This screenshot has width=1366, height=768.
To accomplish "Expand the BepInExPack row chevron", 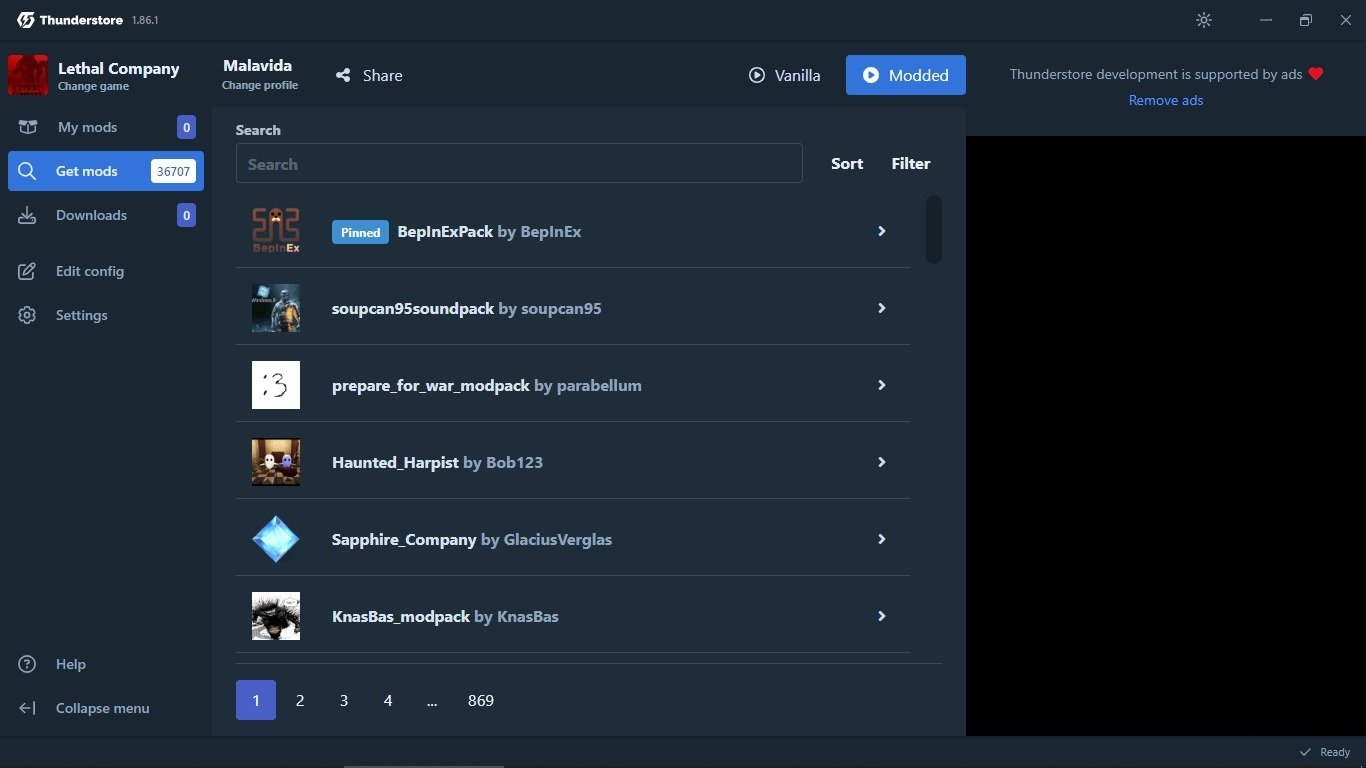I will point(882,231).
